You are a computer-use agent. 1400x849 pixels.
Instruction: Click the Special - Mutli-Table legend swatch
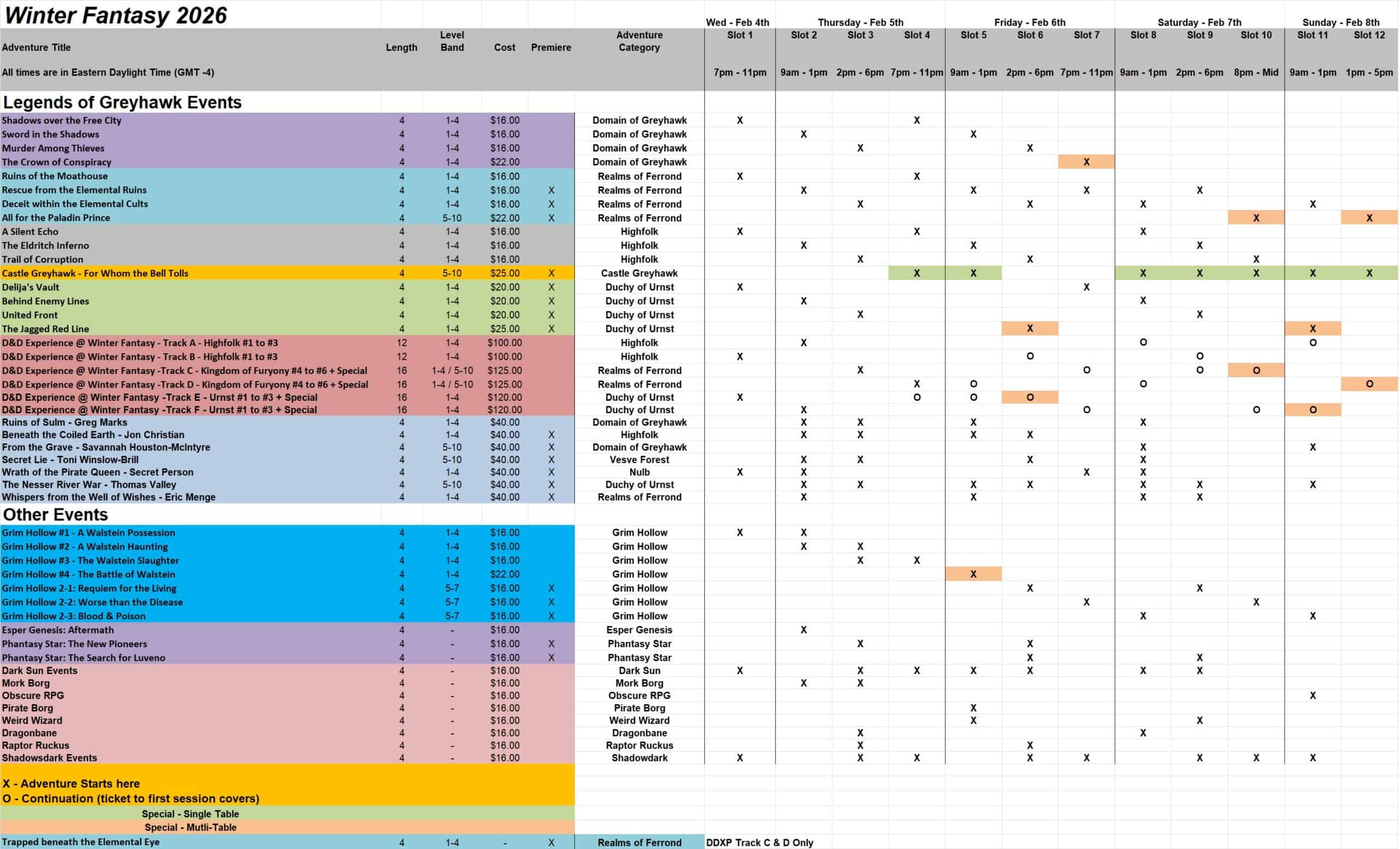(x=190, y=828)
